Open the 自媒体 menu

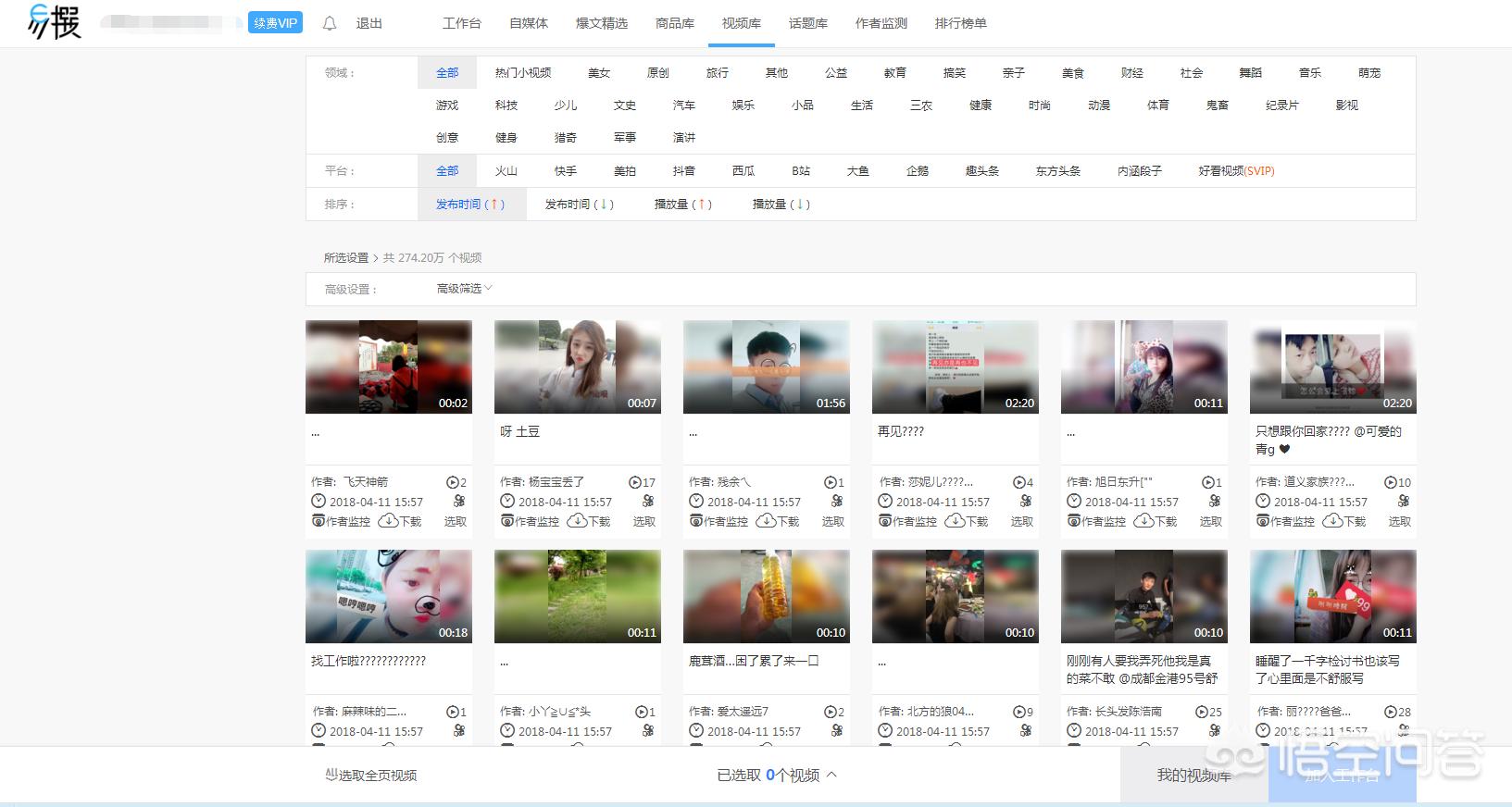click(x=529, y=23)
